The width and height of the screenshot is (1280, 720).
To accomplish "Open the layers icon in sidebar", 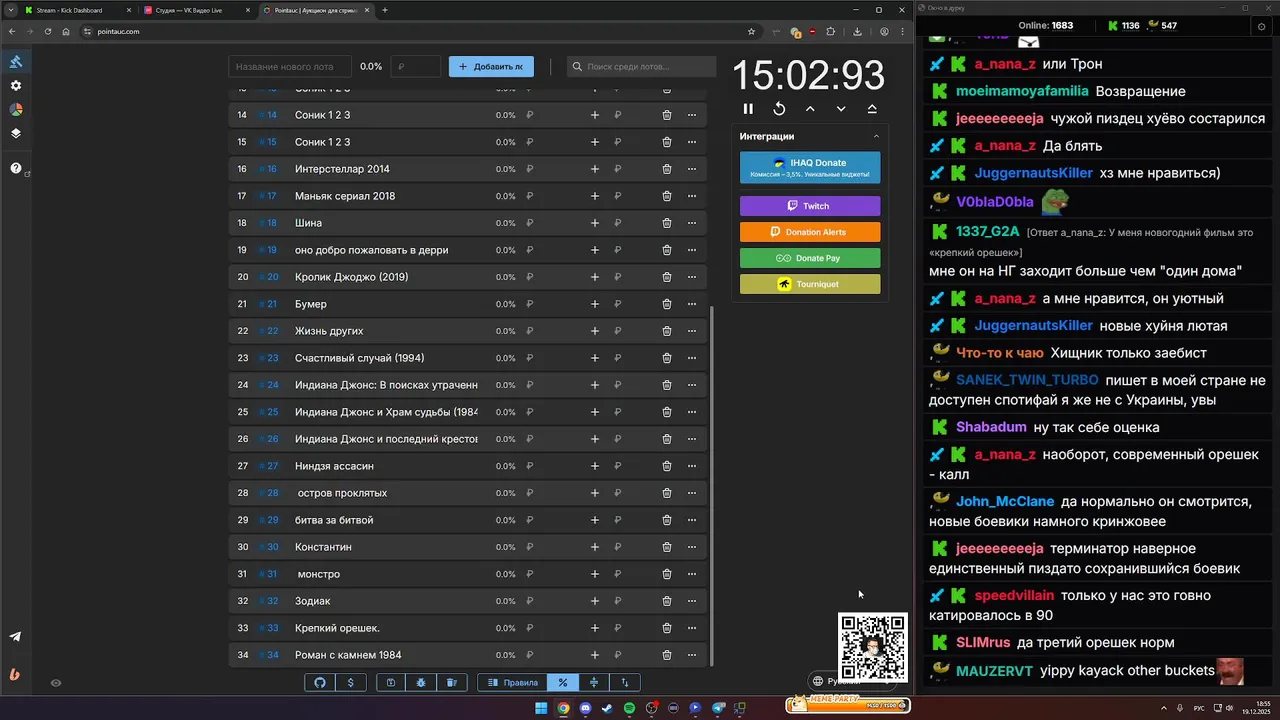I will pyautogui.click(x=16, y=133).
